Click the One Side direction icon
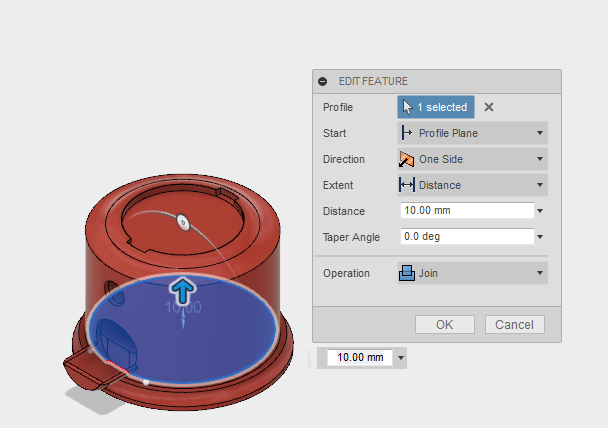The image size is (608, 428). (x=406, y=159)
